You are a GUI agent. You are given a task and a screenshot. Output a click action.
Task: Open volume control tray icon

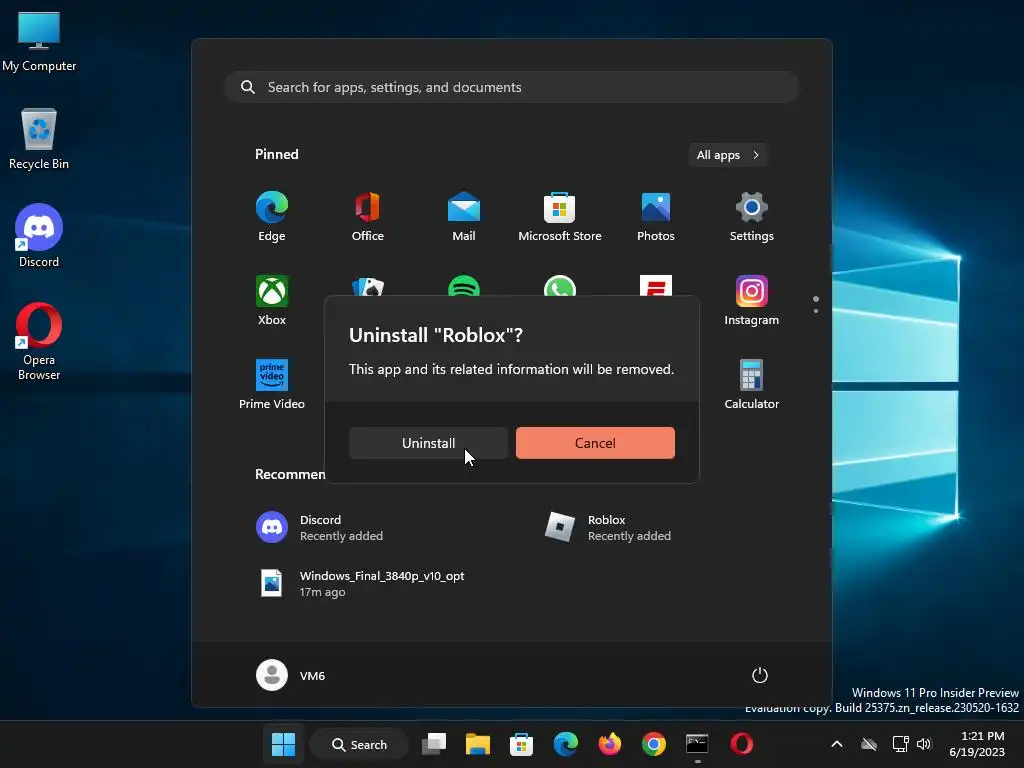coord(924,744)
